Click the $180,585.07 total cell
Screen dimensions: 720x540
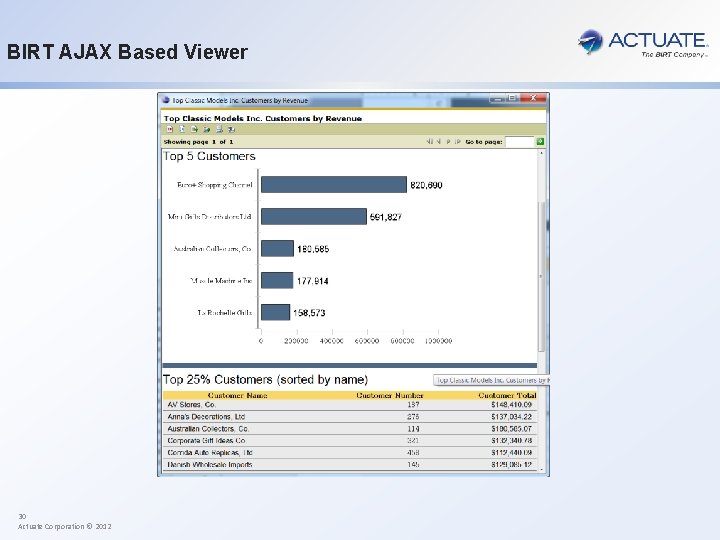[x=511, y=428]
